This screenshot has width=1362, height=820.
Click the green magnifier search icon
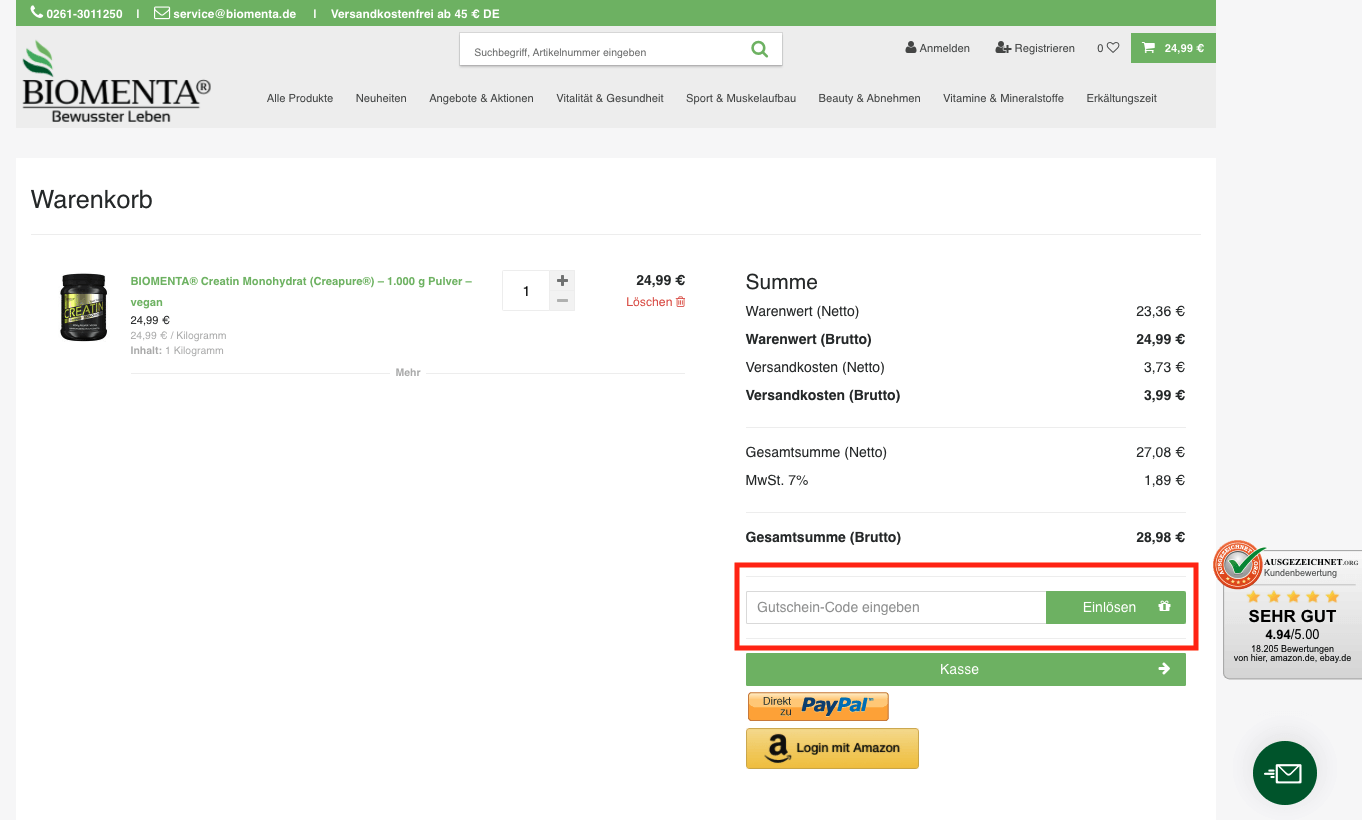(x=760, y=49)
